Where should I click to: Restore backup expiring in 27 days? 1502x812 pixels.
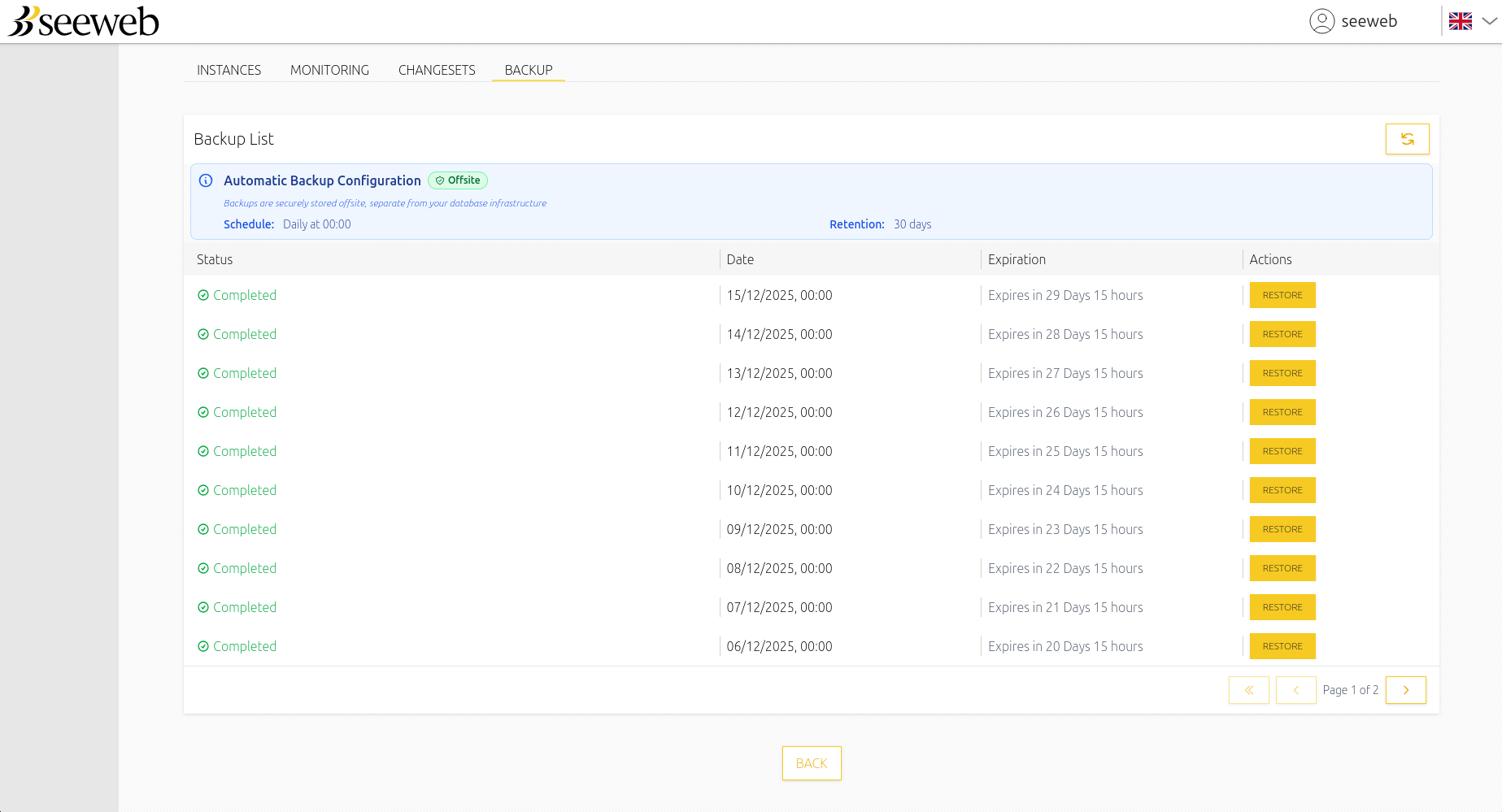1282,373
